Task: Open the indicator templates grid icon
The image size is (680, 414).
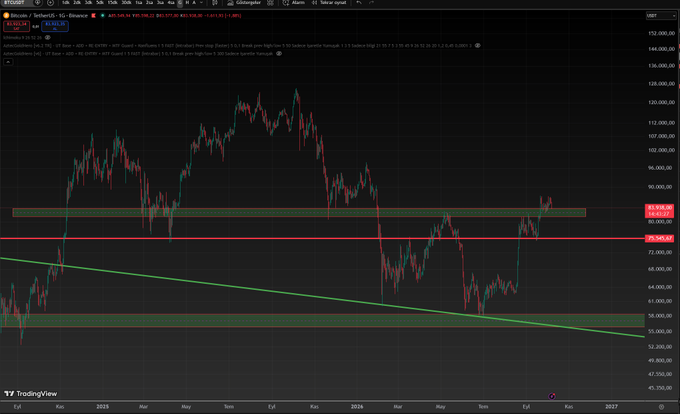Action: (270, 3)
